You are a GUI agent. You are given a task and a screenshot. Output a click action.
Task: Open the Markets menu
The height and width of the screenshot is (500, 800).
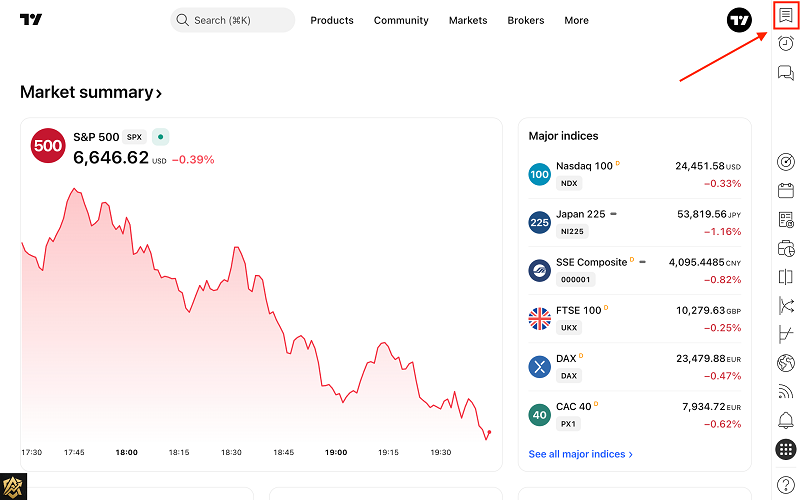[468, 20]
